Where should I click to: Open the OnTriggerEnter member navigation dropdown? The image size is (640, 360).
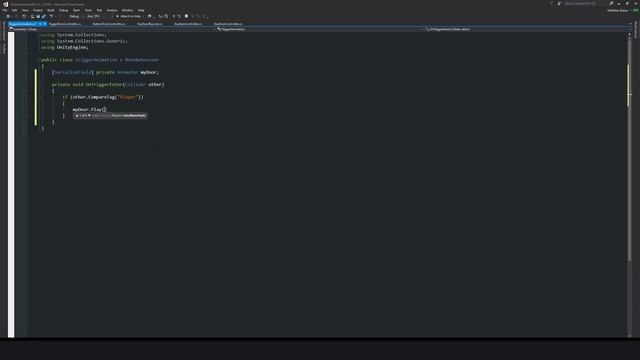click(527, 29)
